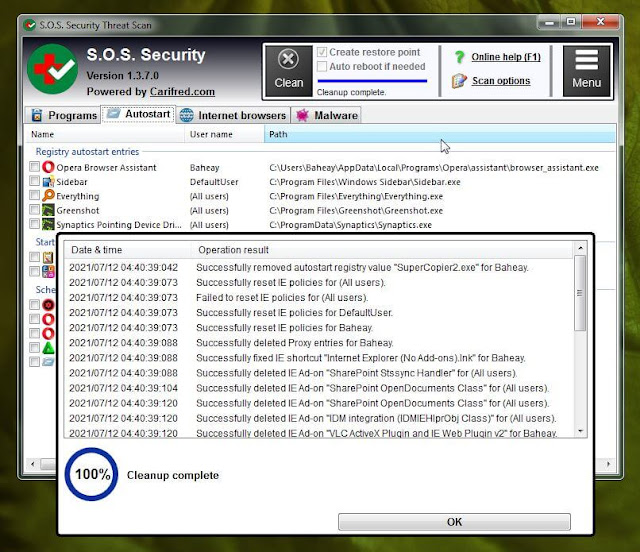The image size is (640, 552).
Task: Toggle Create restore point checkbox
Action: click(x=322, y=52)
